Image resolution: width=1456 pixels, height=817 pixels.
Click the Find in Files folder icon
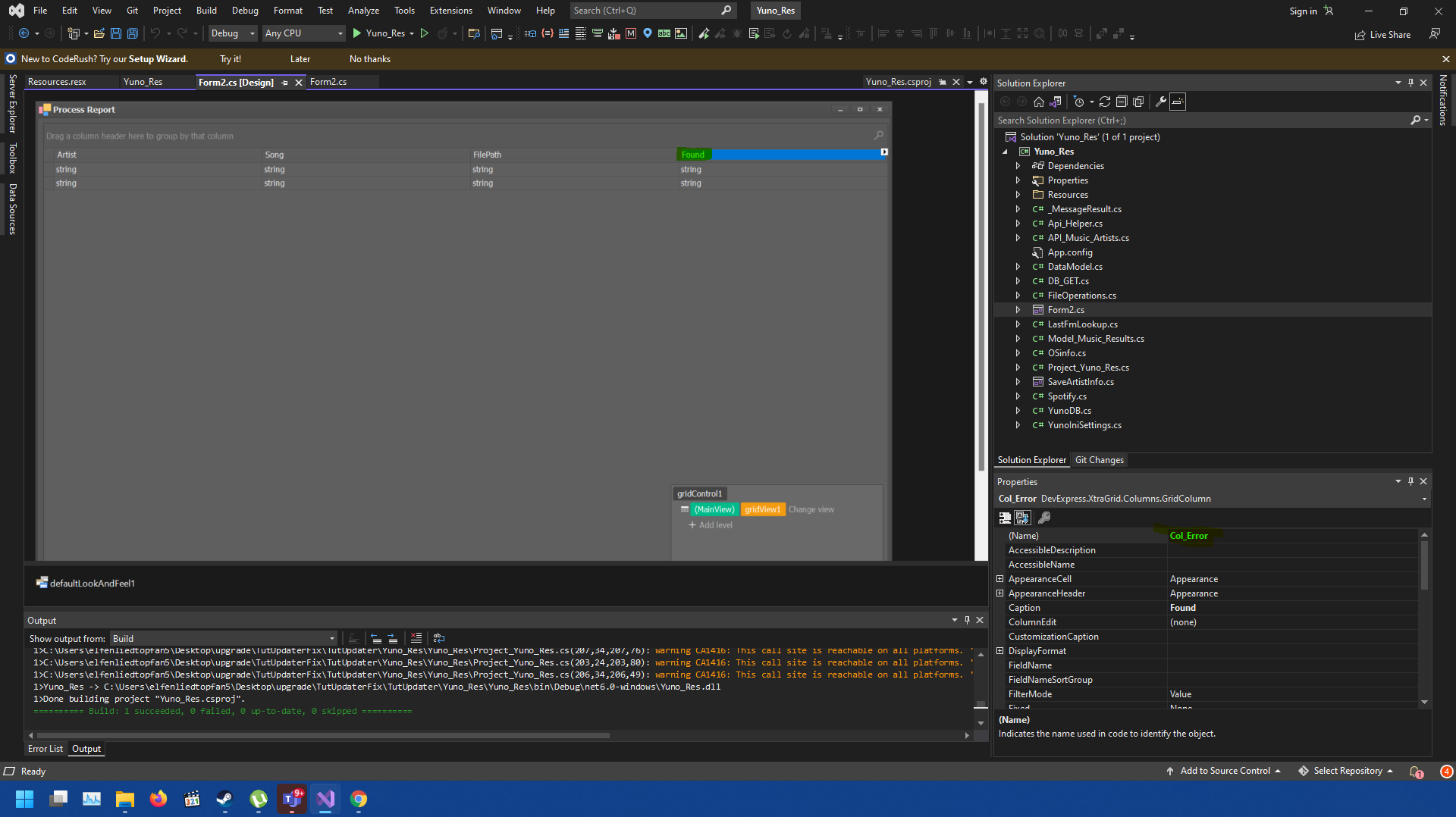pyautogui.click(x=474, y=33)
